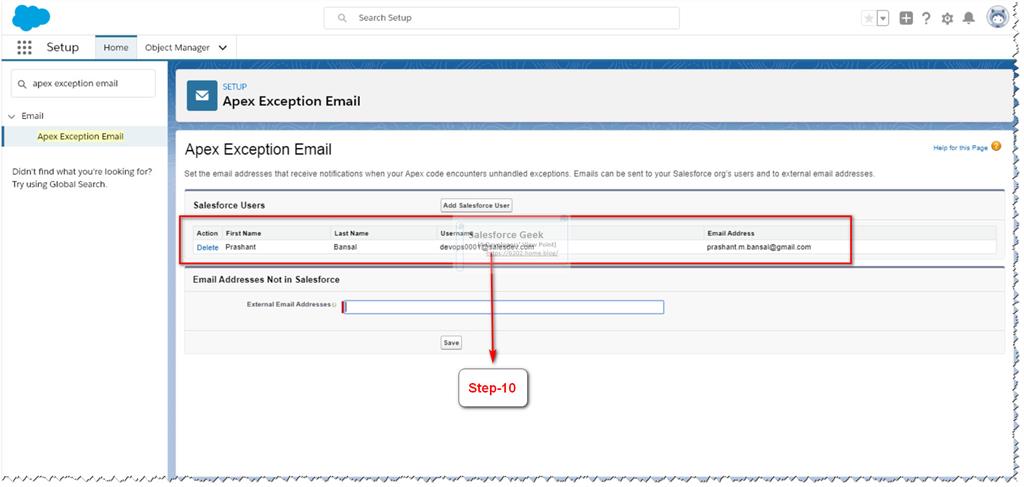
Task: Click the Action column header
Action: click(x=207, y=233)
